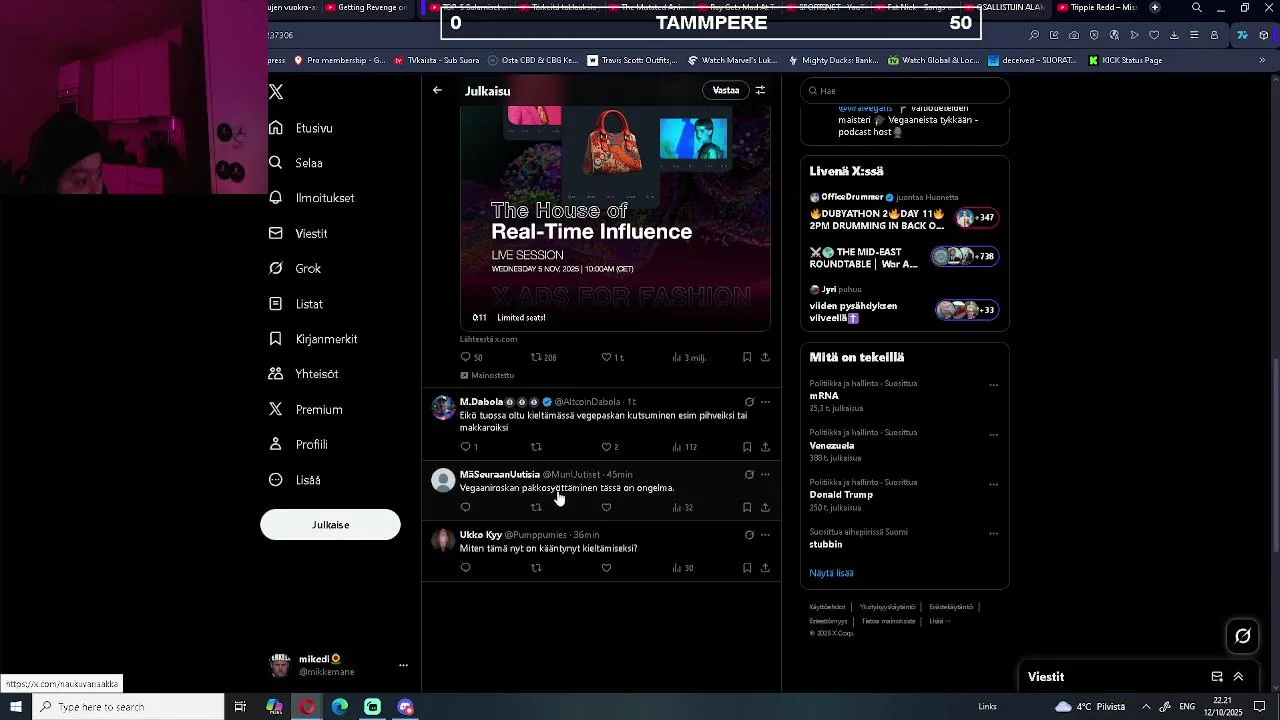The height and width of the screenshot is (720, 1280).
Task: Open more options on M.Dabola reply
Action: click(x=765, y=402)
